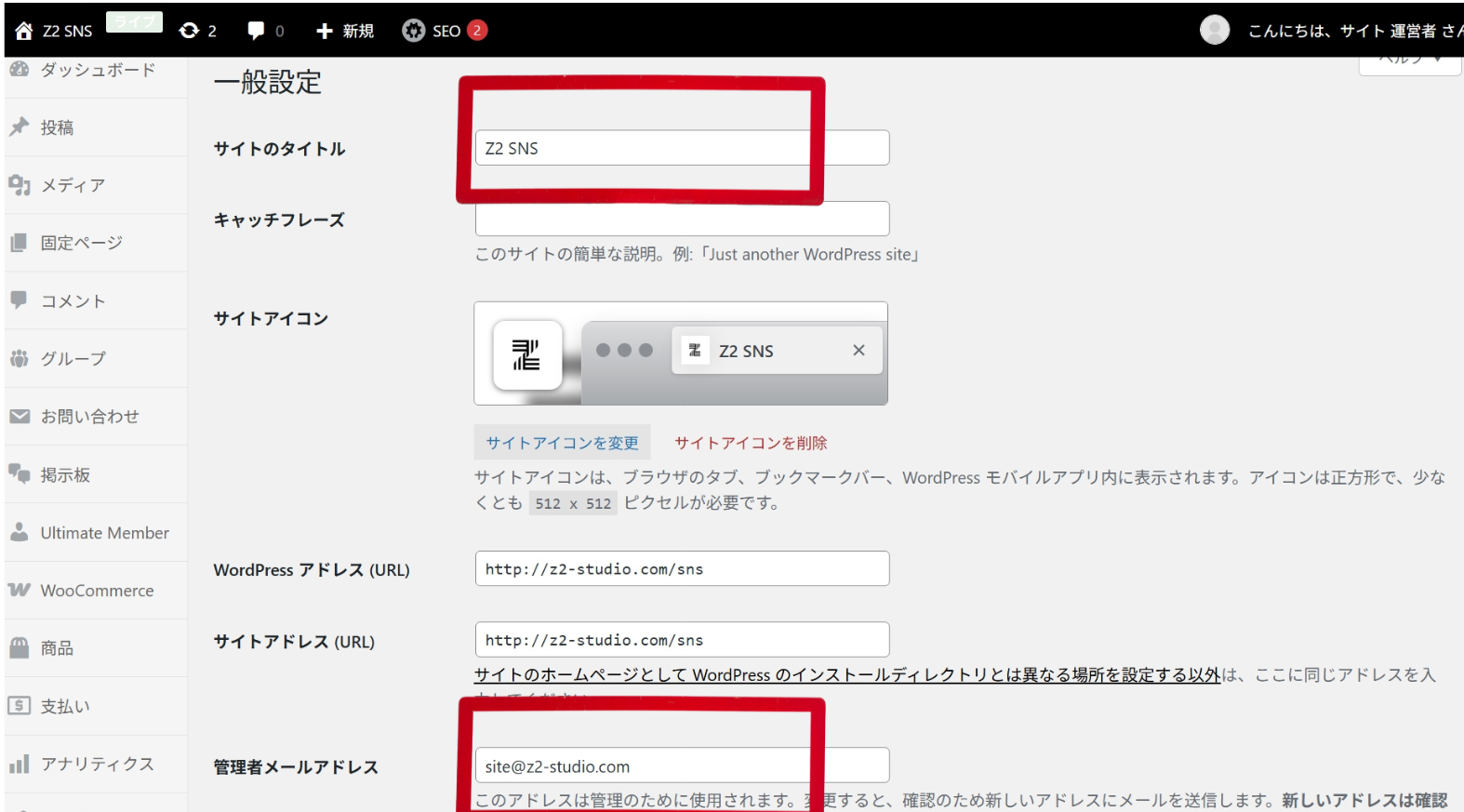Click the home icon beside Z2 SNS
This screenshot has width=1464, height=812.
click(24, 31)
